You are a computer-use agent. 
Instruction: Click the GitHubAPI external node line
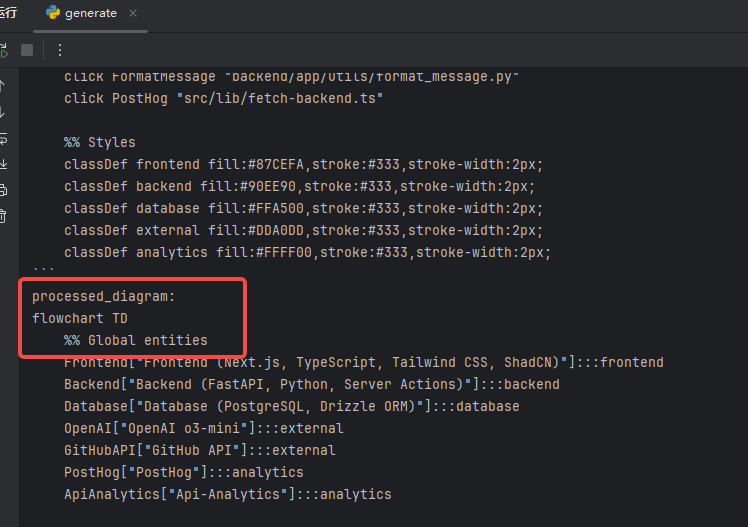(x=200, y=450)
